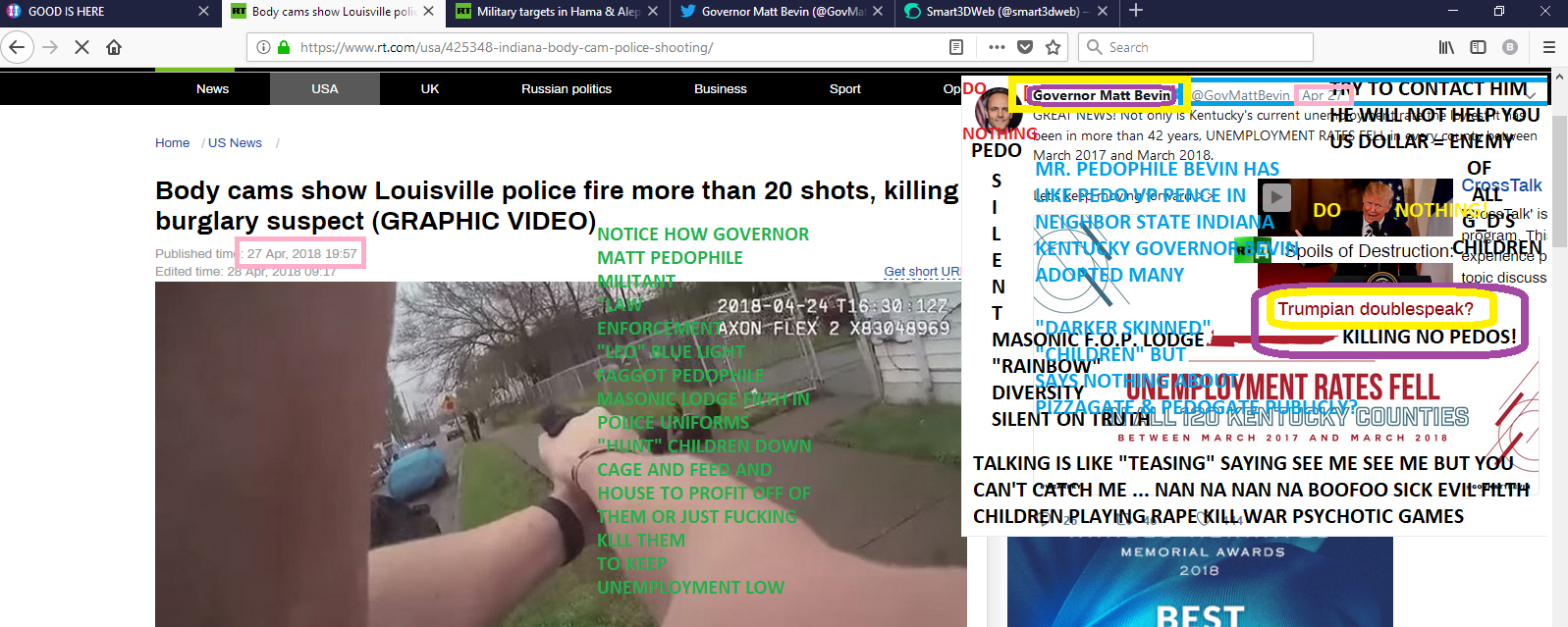This screenshot has width=1568, height=627.
Task: Show sidebars toolbar icon
Action: 1478,47
